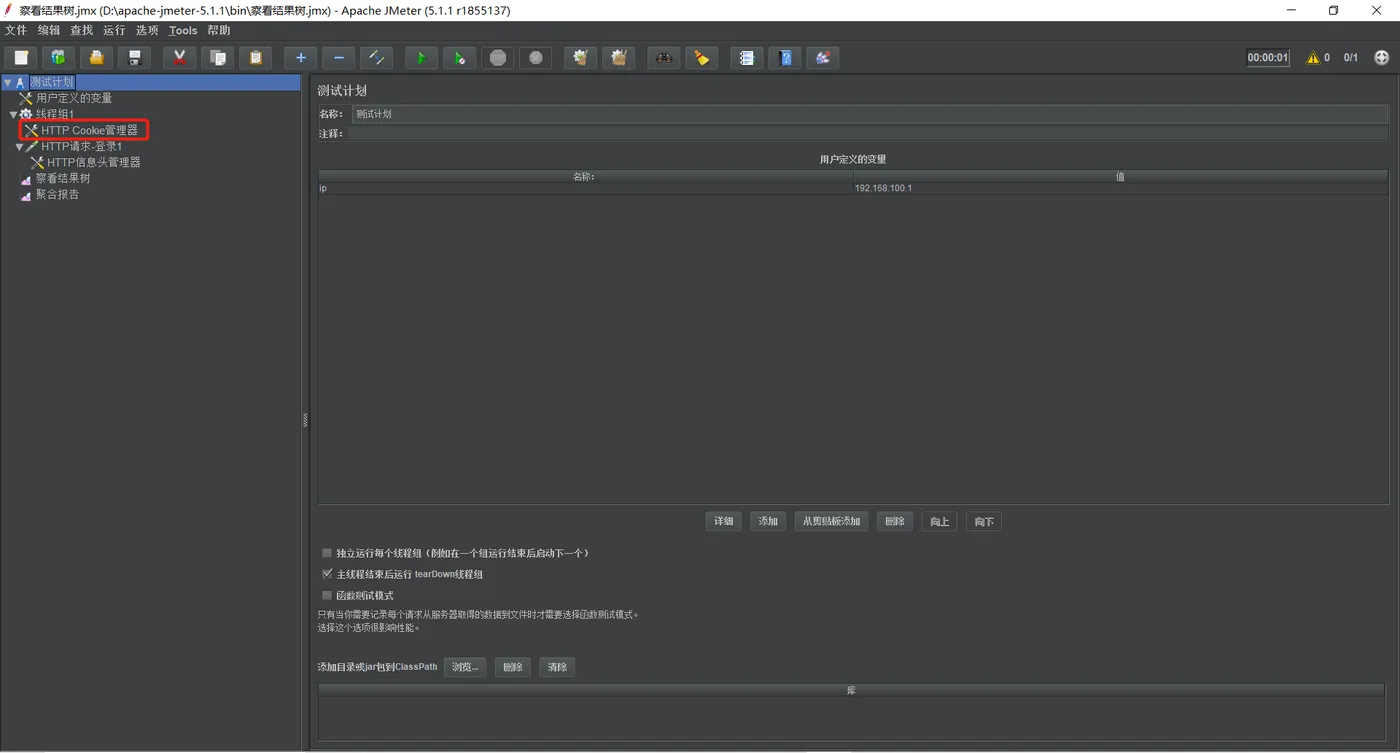Collapse all nodes with the minus icon
Screen dimensions: 1400x753
pos(338,58)
